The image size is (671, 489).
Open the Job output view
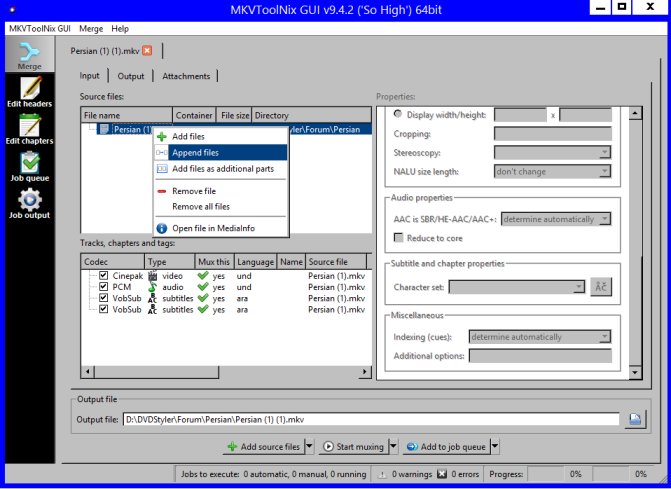(30, 203)
